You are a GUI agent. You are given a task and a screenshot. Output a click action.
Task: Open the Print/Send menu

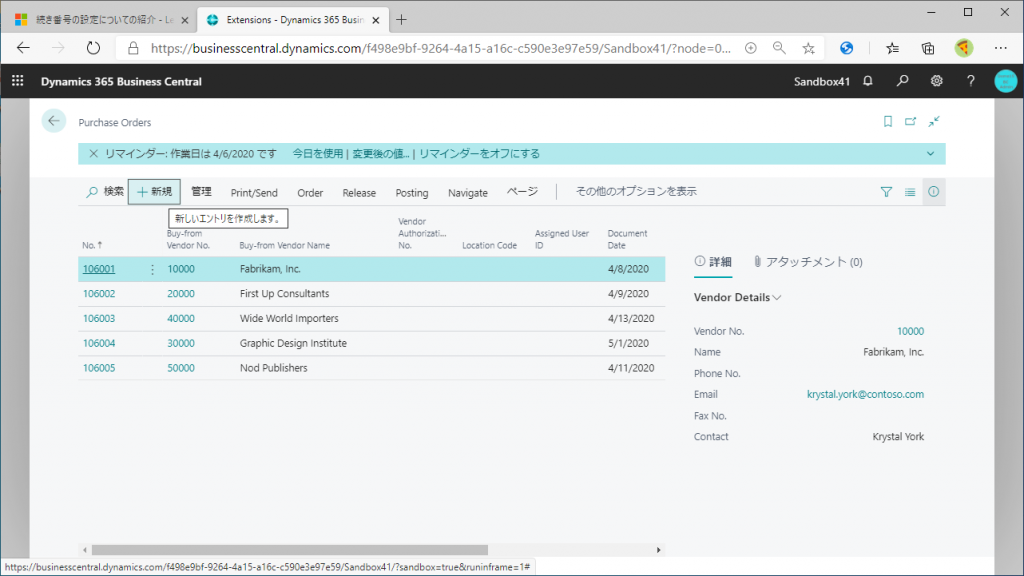(254, 193)
